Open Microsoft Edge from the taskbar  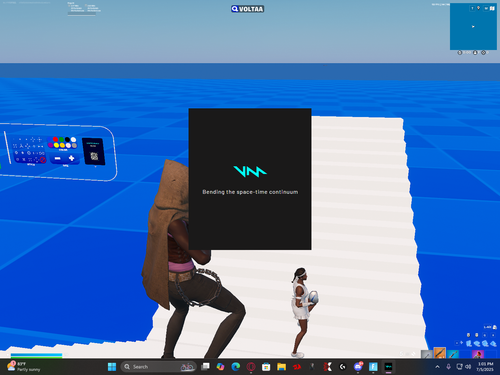point(236,367)
